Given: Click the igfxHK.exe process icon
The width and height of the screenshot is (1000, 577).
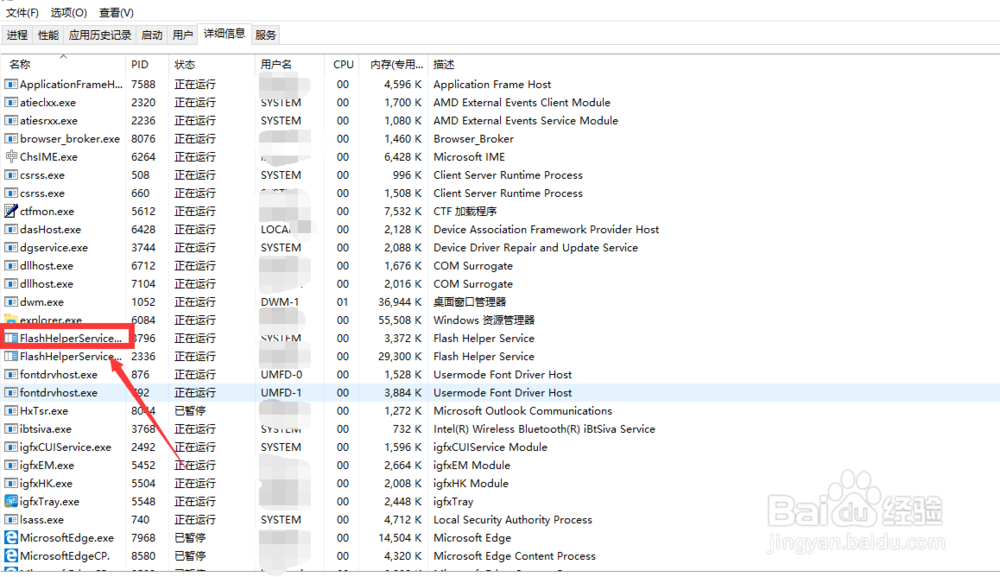Looking at the screenshot, I should 11,483.
